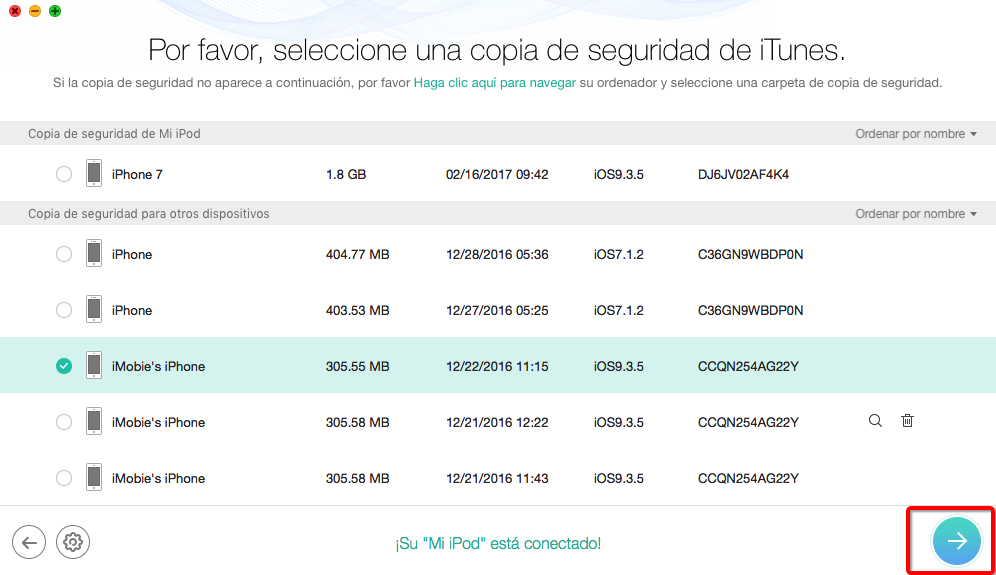Click the 404.77 MB size value
Screen dimensions: 996x575
[x=358, y=255]
